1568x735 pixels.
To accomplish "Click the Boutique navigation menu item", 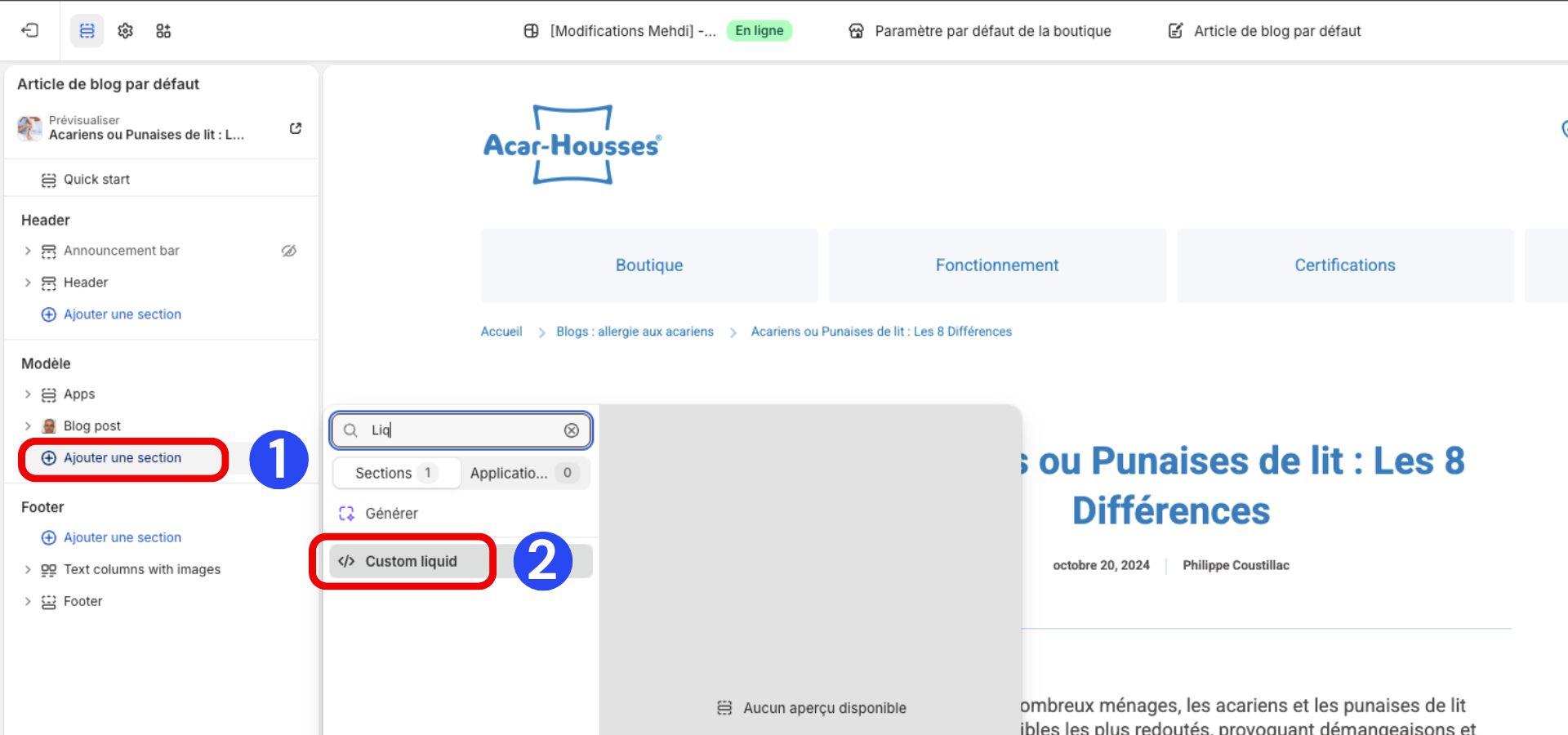I will 649,265.
